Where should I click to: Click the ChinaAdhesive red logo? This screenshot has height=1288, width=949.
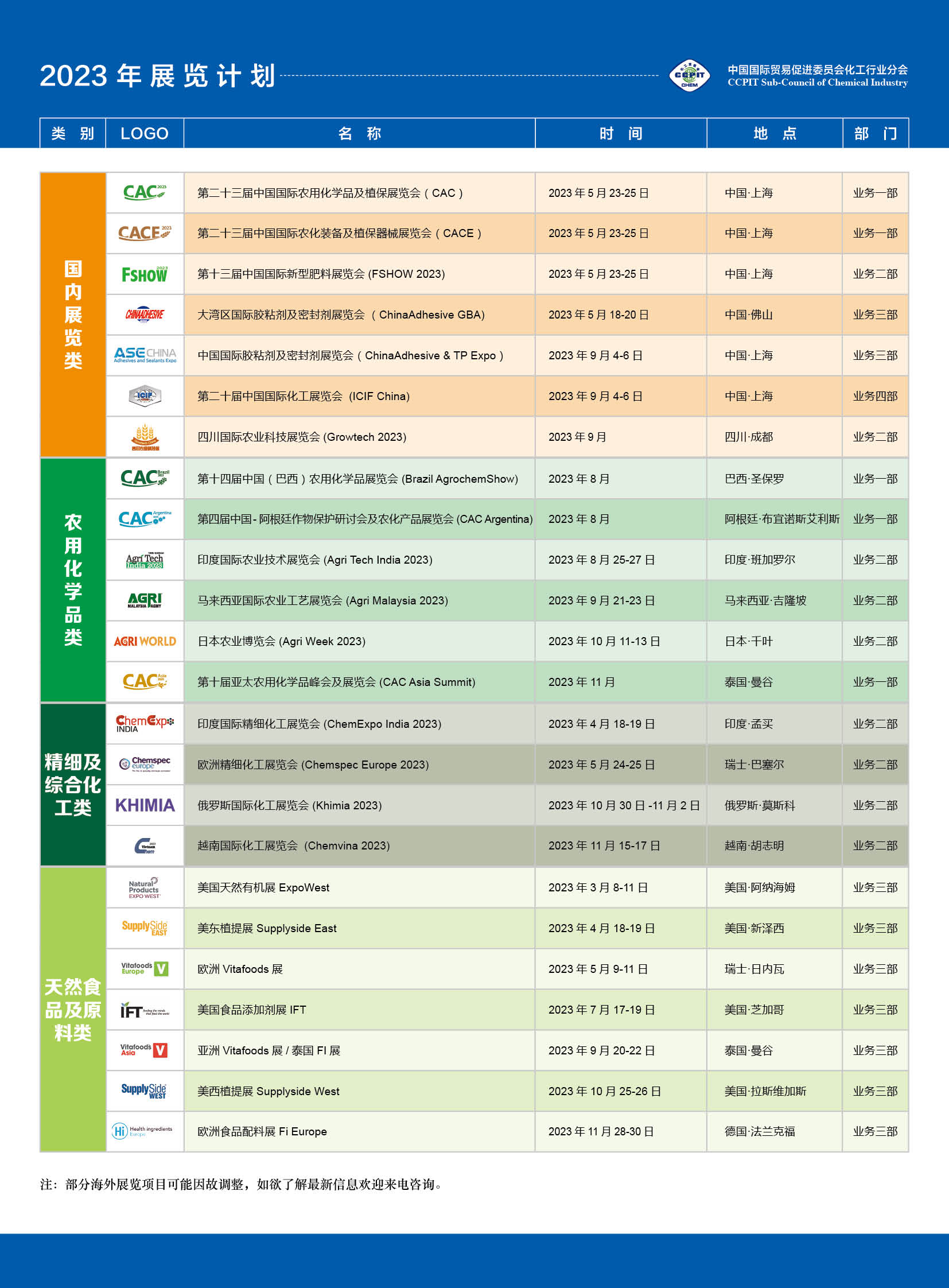click(x=145, y=315)
